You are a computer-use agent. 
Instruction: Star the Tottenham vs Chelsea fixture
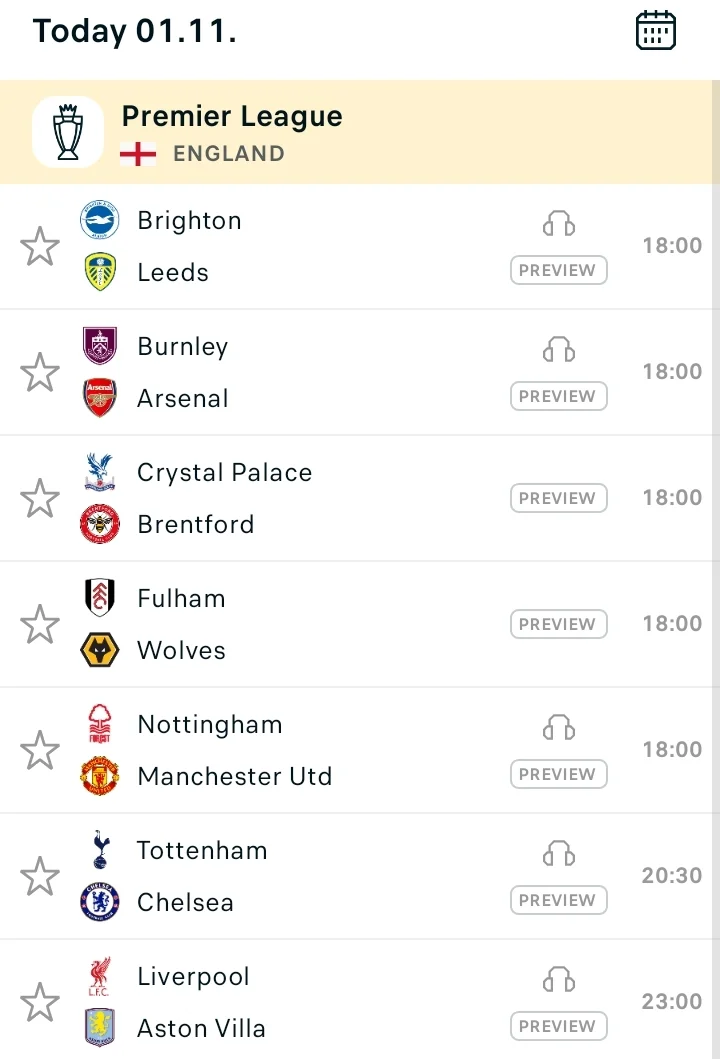click(40, 876)
